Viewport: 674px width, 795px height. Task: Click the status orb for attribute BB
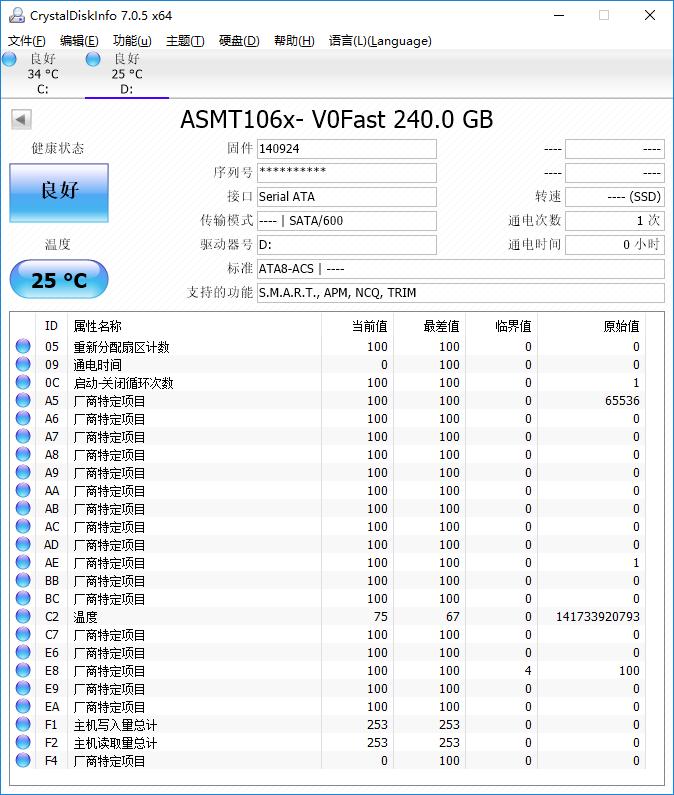(23, 580)
